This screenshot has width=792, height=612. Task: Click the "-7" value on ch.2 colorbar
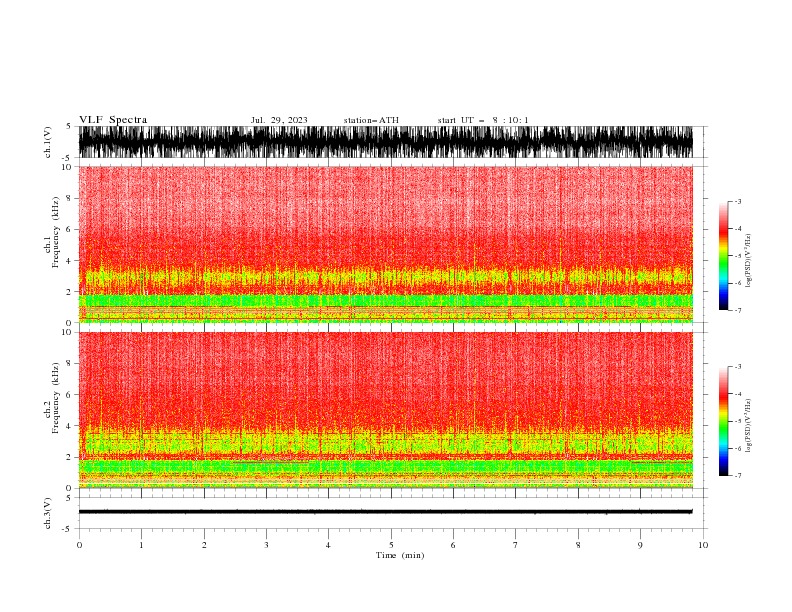coord(738,476)
